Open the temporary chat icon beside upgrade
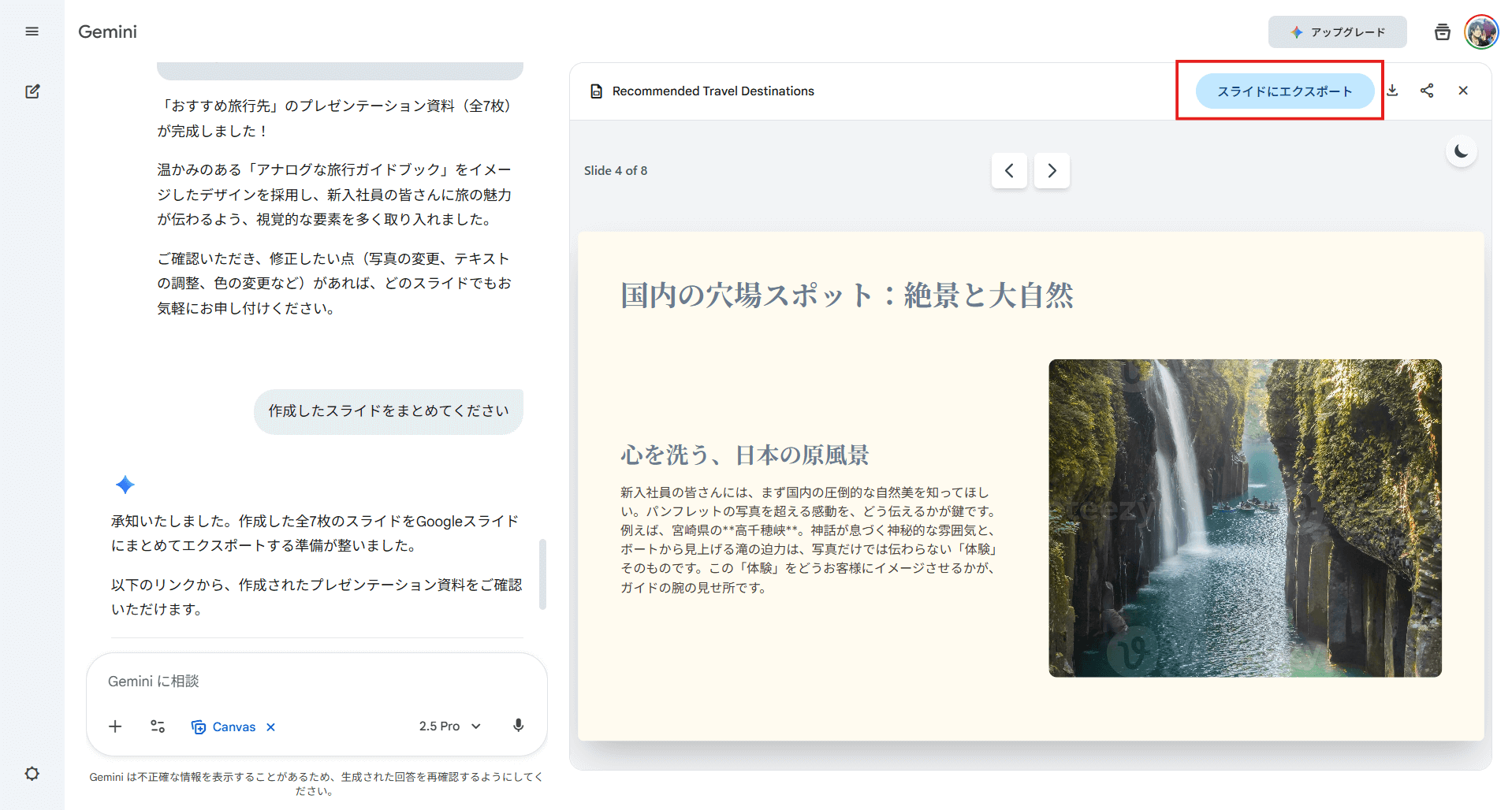Viewport: 1512px width, 810px height. (x=1442, y=32)
